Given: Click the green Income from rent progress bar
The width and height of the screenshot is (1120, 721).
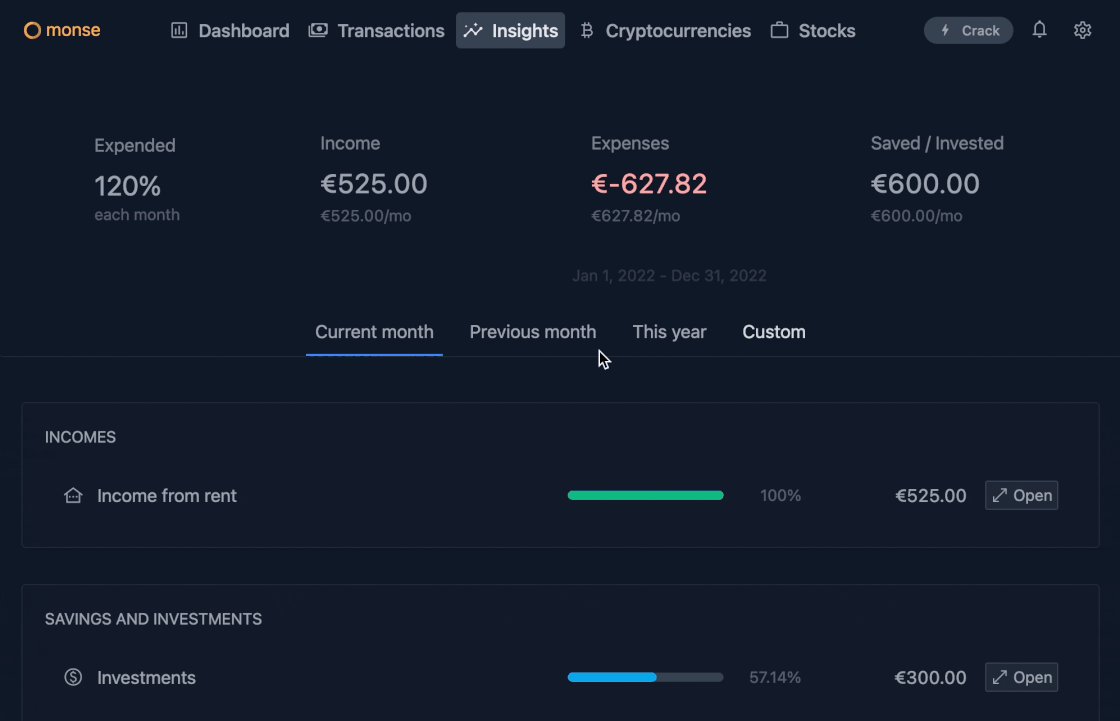Looking at the screenshot, I should pos(645,496).
